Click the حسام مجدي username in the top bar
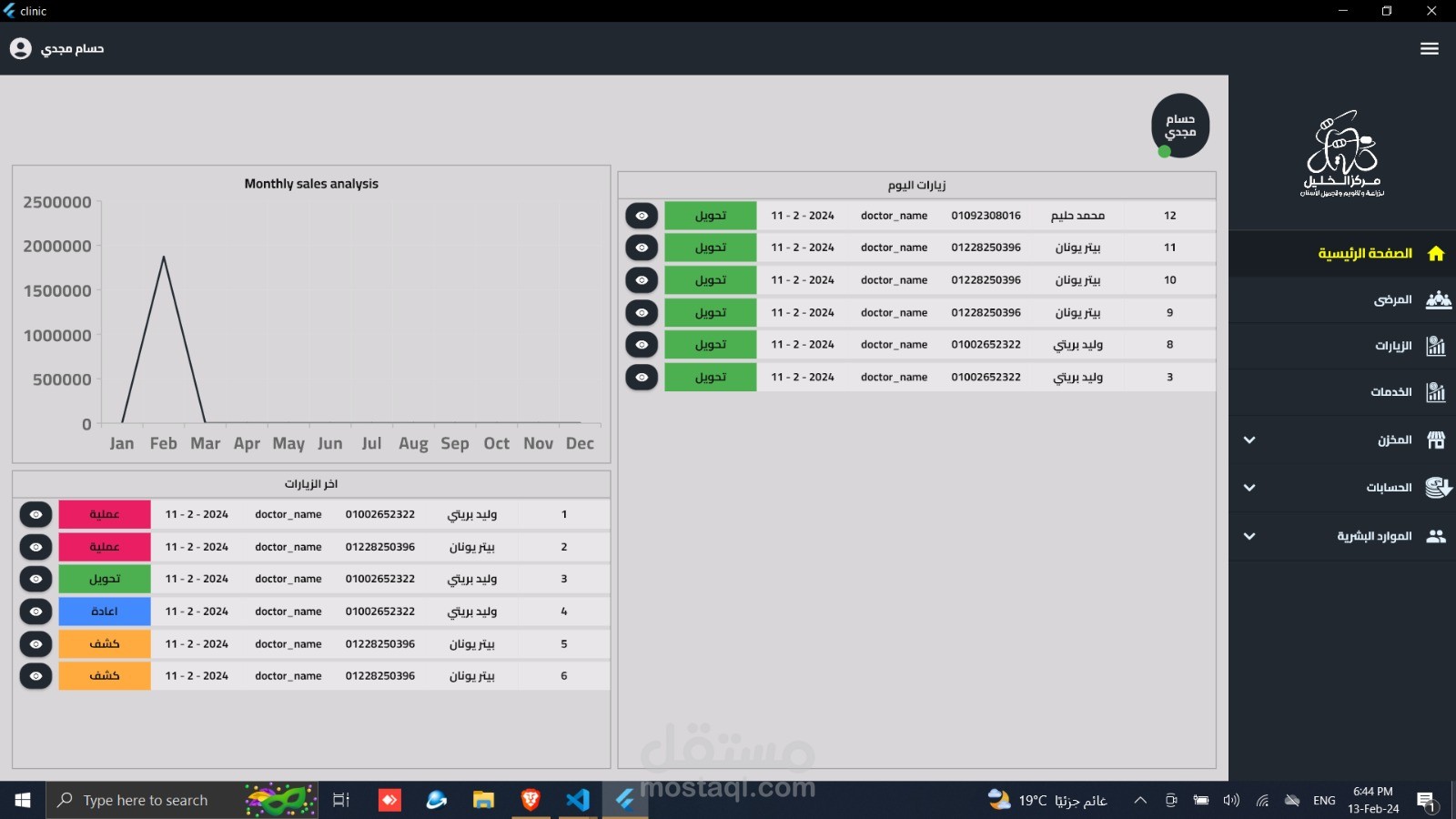The image size is (1456, 819). (x=73, y=48)
